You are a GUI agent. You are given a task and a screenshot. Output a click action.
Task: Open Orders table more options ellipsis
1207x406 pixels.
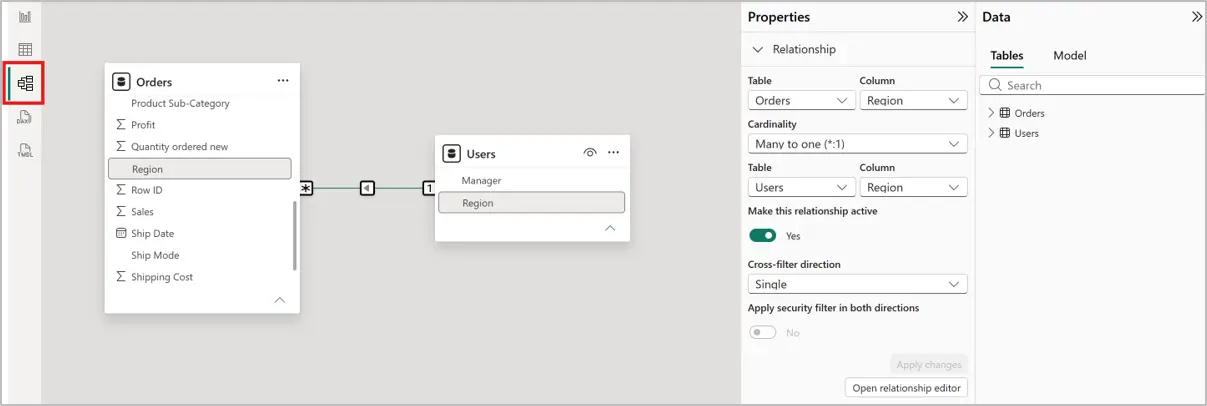click(283, 81)
